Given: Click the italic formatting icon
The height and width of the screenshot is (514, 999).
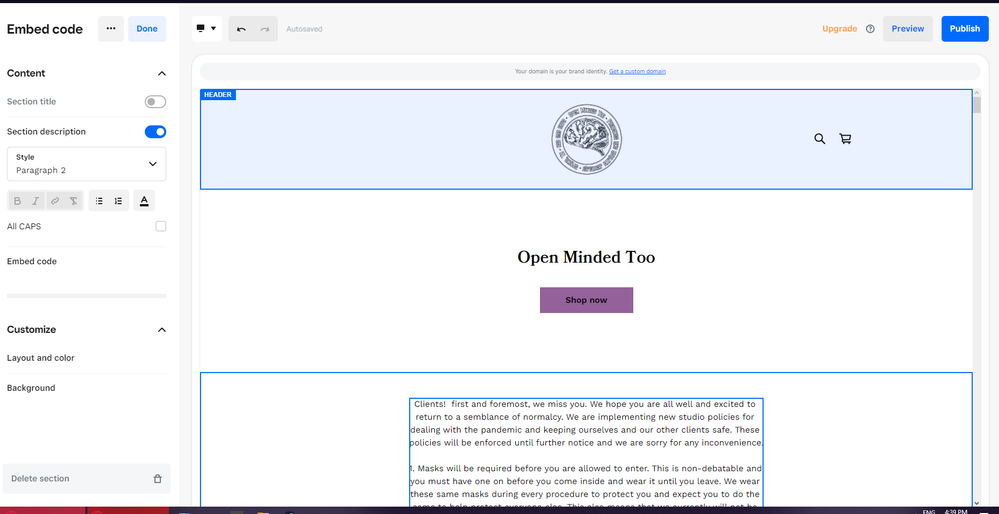Looking at the screenshot, I should (36, 201).
